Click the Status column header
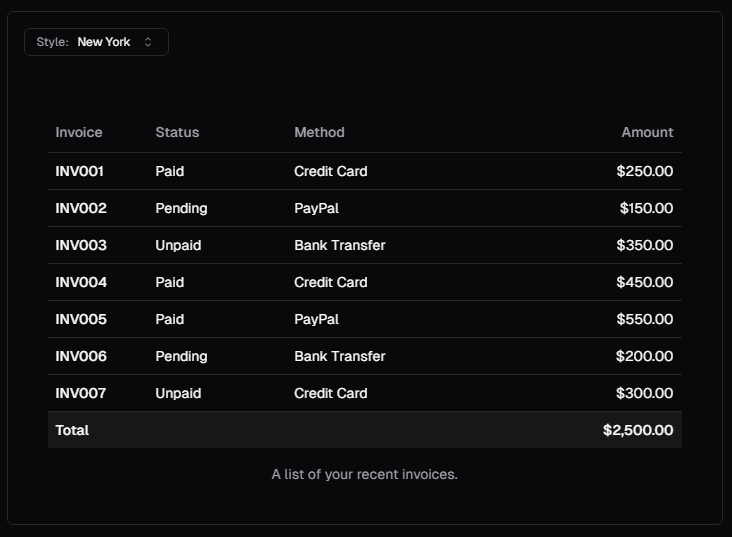 click(x=177, y=133)
